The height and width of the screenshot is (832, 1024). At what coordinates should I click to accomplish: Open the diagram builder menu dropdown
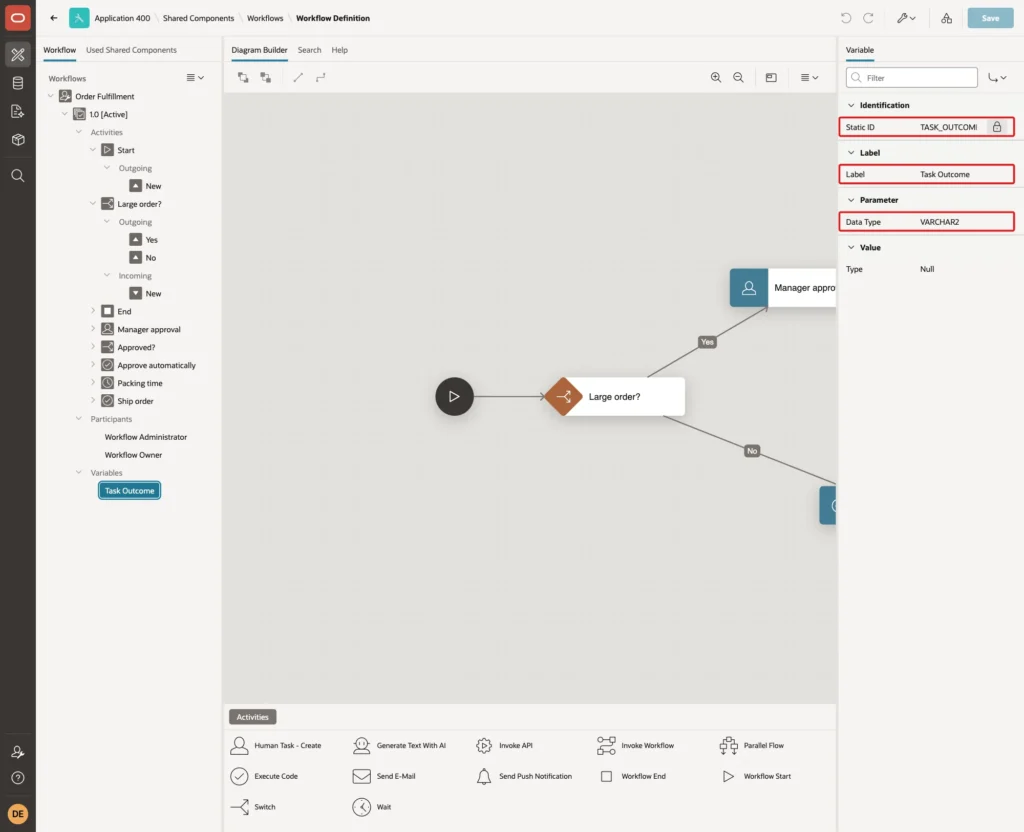809,78
